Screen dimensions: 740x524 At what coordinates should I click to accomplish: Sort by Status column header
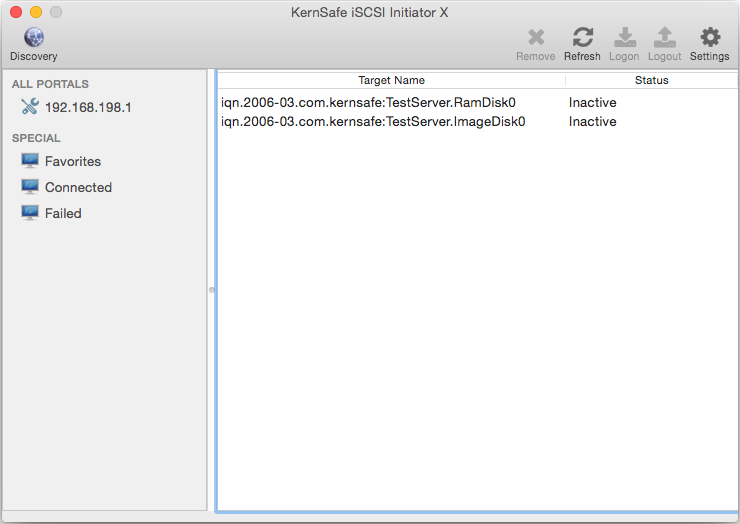coord(651,80)
